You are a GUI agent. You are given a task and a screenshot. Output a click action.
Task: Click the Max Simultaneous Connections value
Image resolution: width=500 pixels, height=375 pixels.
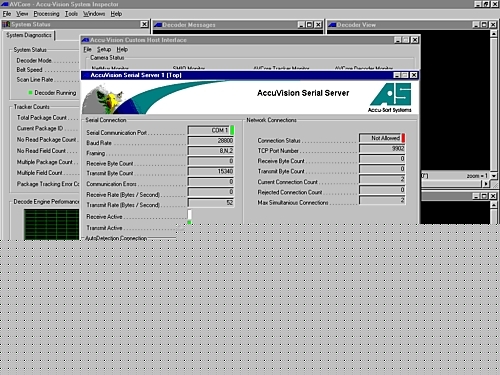coord(382,200)
